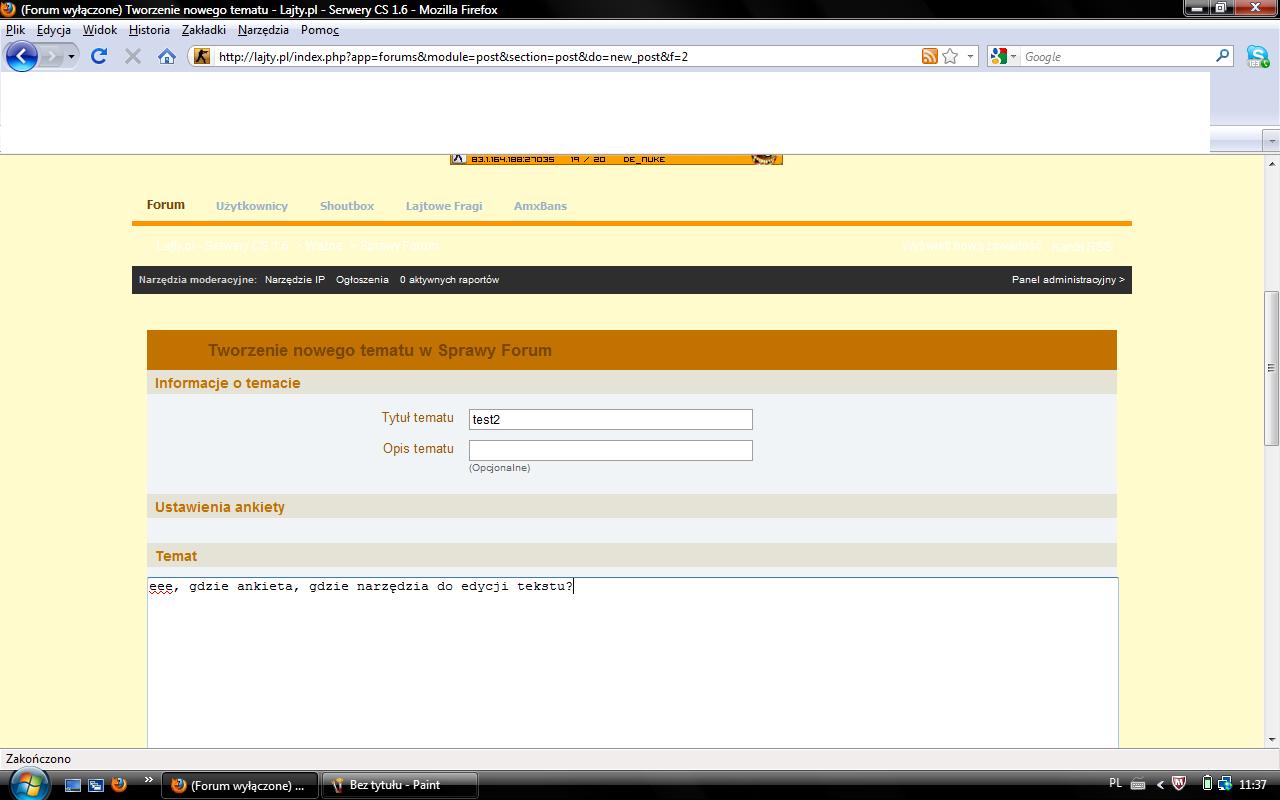Click the RSS feed icon in address bar
Screen dimensions: 1280x800
[929, 56]
